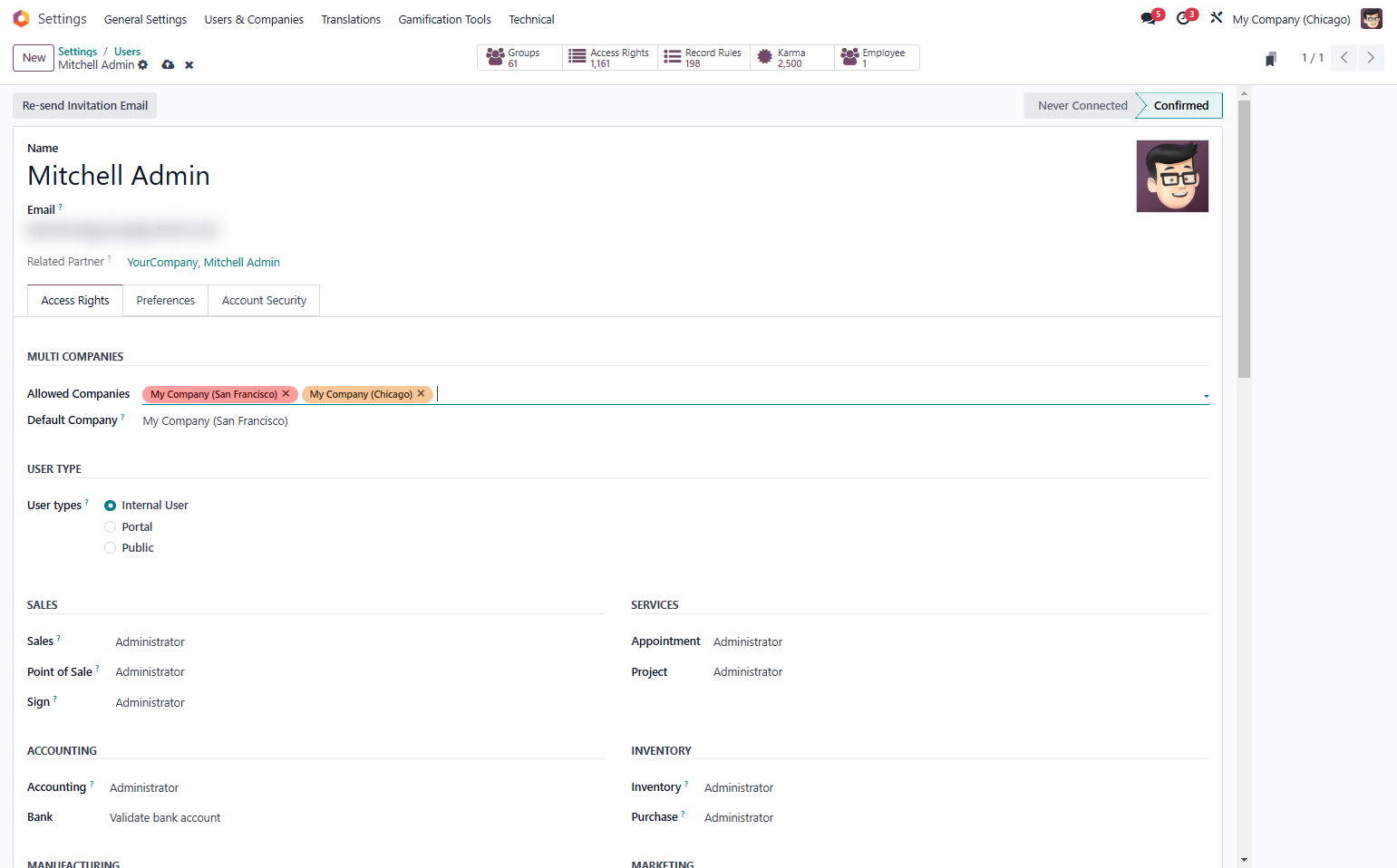Open the Technical menu
The height and width of the screenshot is (868, 1397).
point(531,19)
